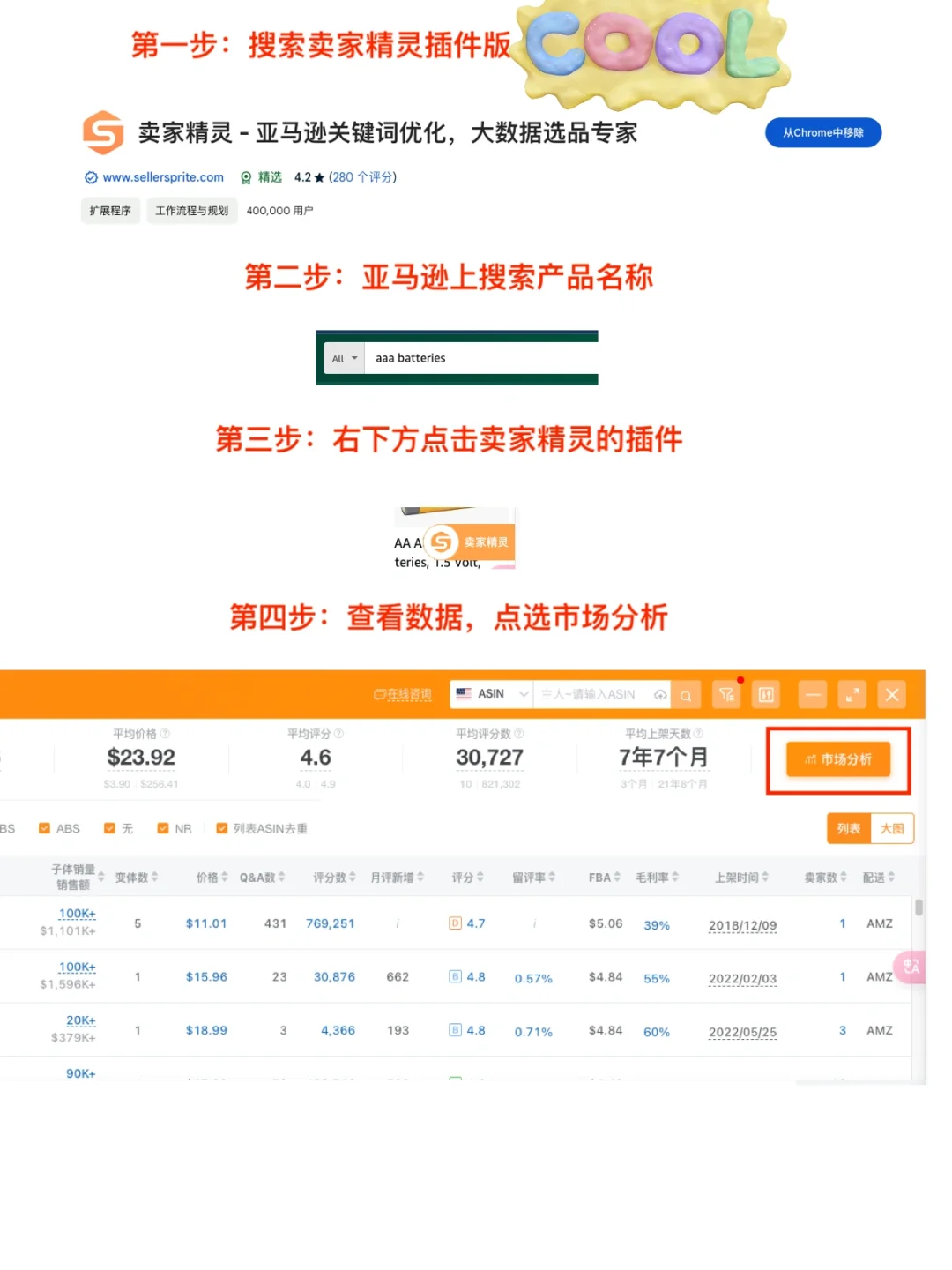Click in the aaa batteries search field
This screenshot has height=1270, width=952.
tap(481, 358)
